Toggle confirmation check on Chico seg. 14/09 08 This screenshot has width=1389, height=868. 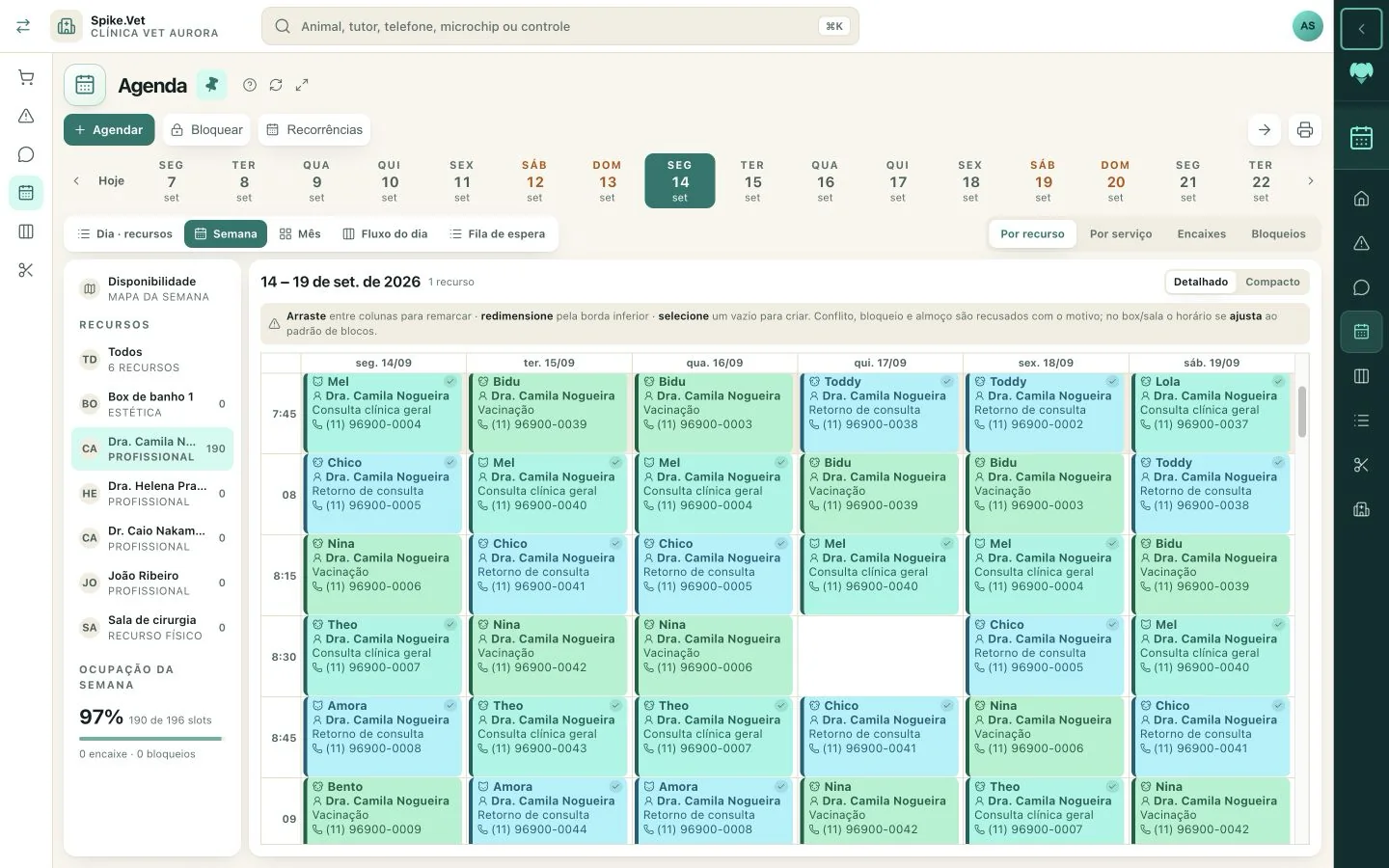pyautogui.click(x=449, y=463)
